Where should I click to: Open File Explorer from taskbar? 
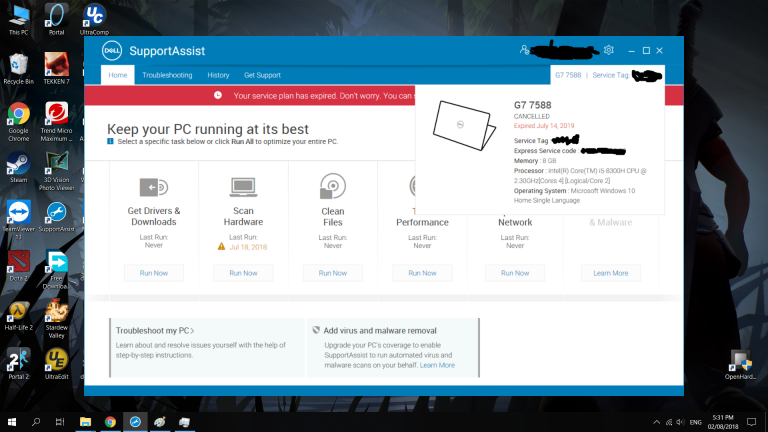pyautogui.click(x=85, y=422)
